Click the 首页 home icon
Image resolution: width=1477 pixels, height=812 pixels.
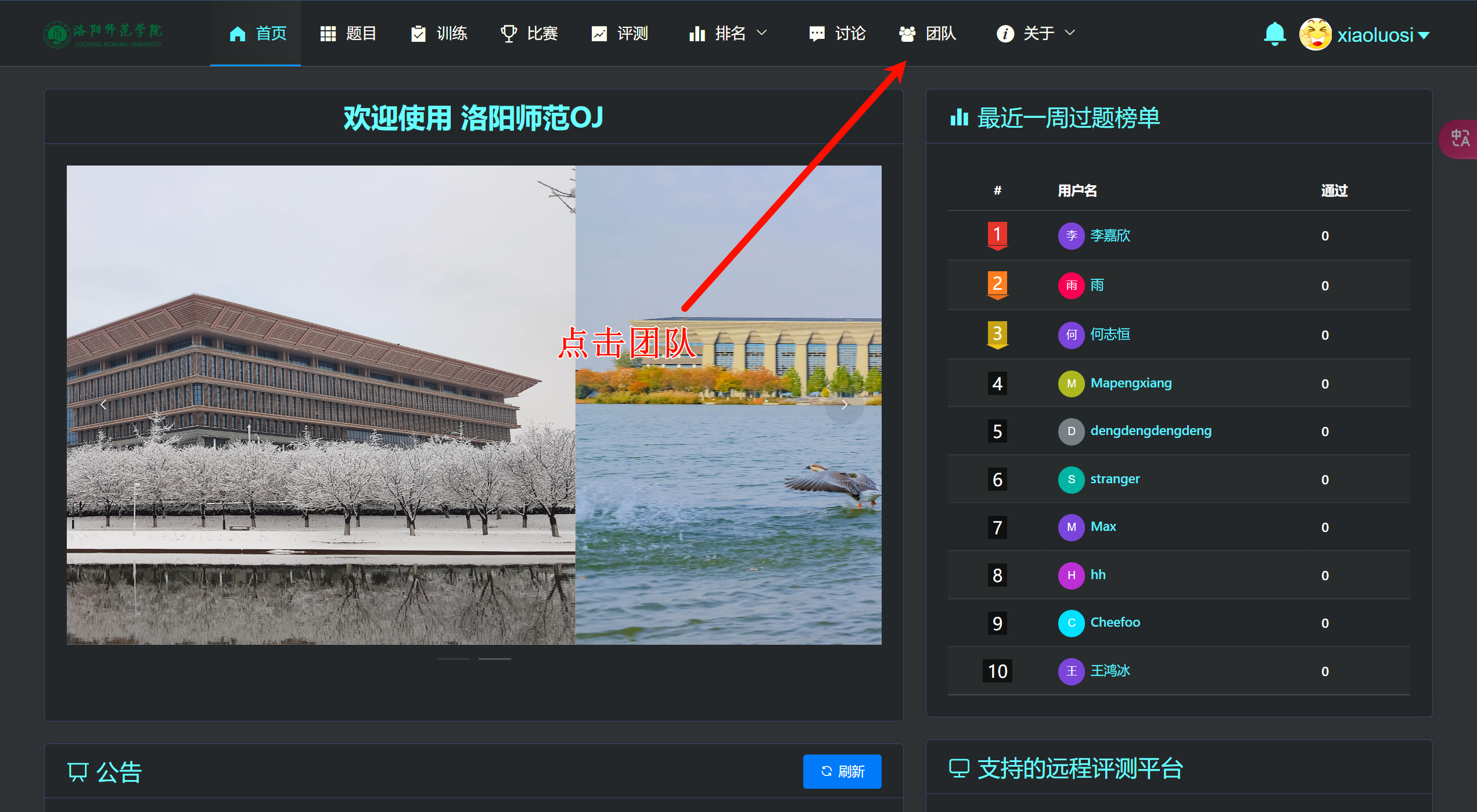(x=238, y=34)
